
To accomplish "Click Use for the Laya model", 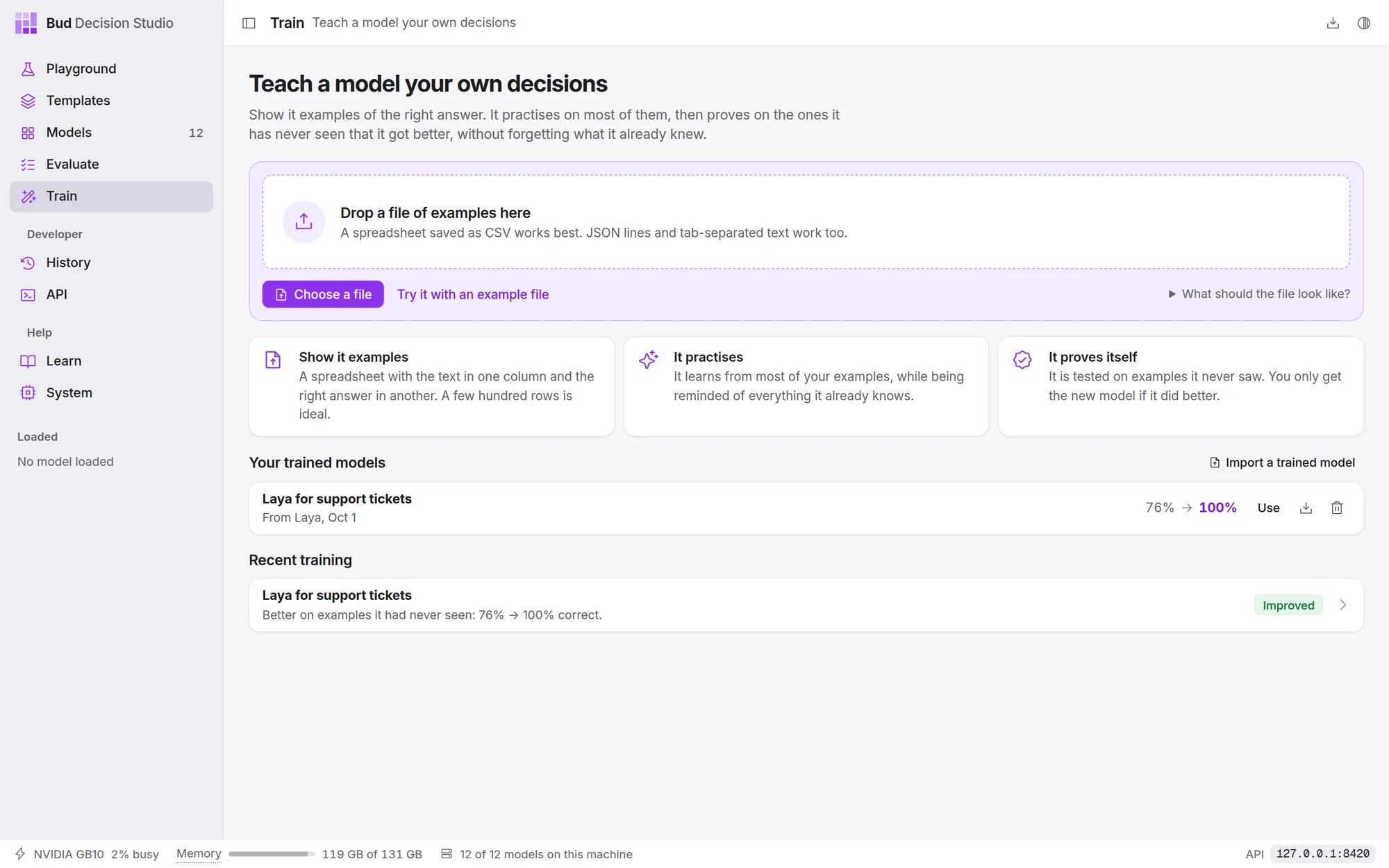I will pyautogui.click(x=1268, y=508).
